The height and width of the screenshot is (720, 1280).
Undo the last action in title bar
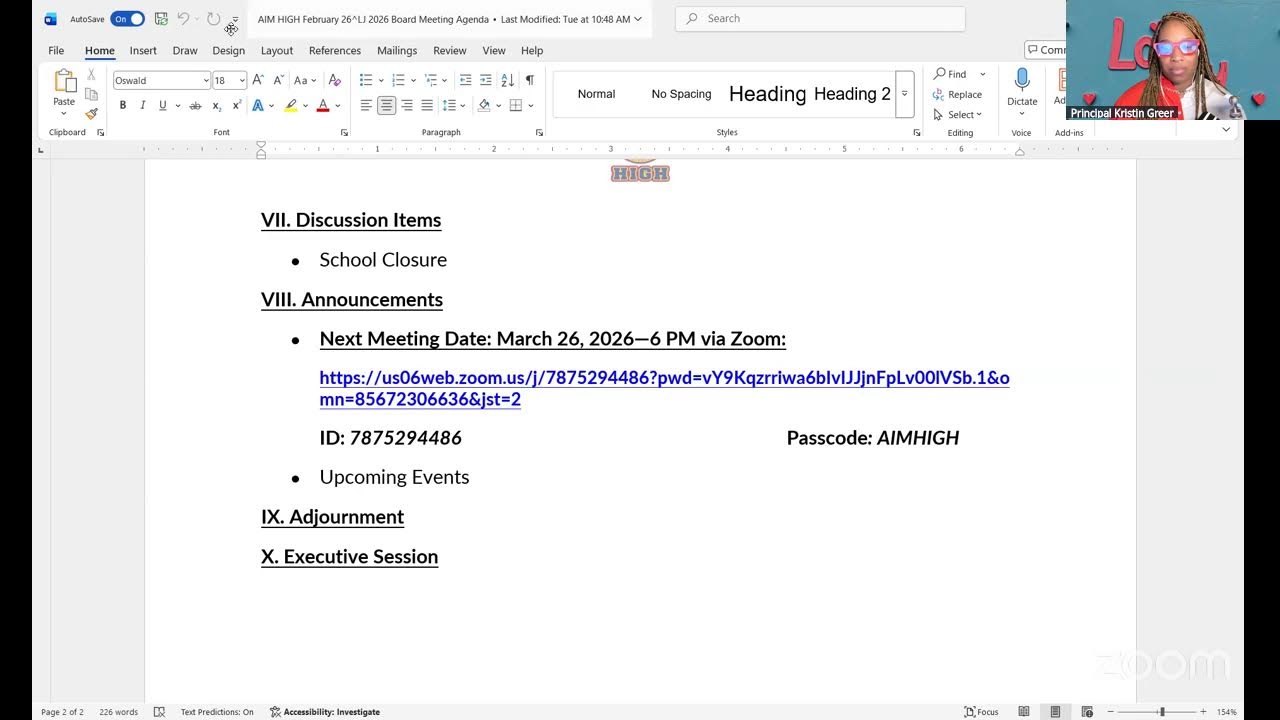click(183, 19)
